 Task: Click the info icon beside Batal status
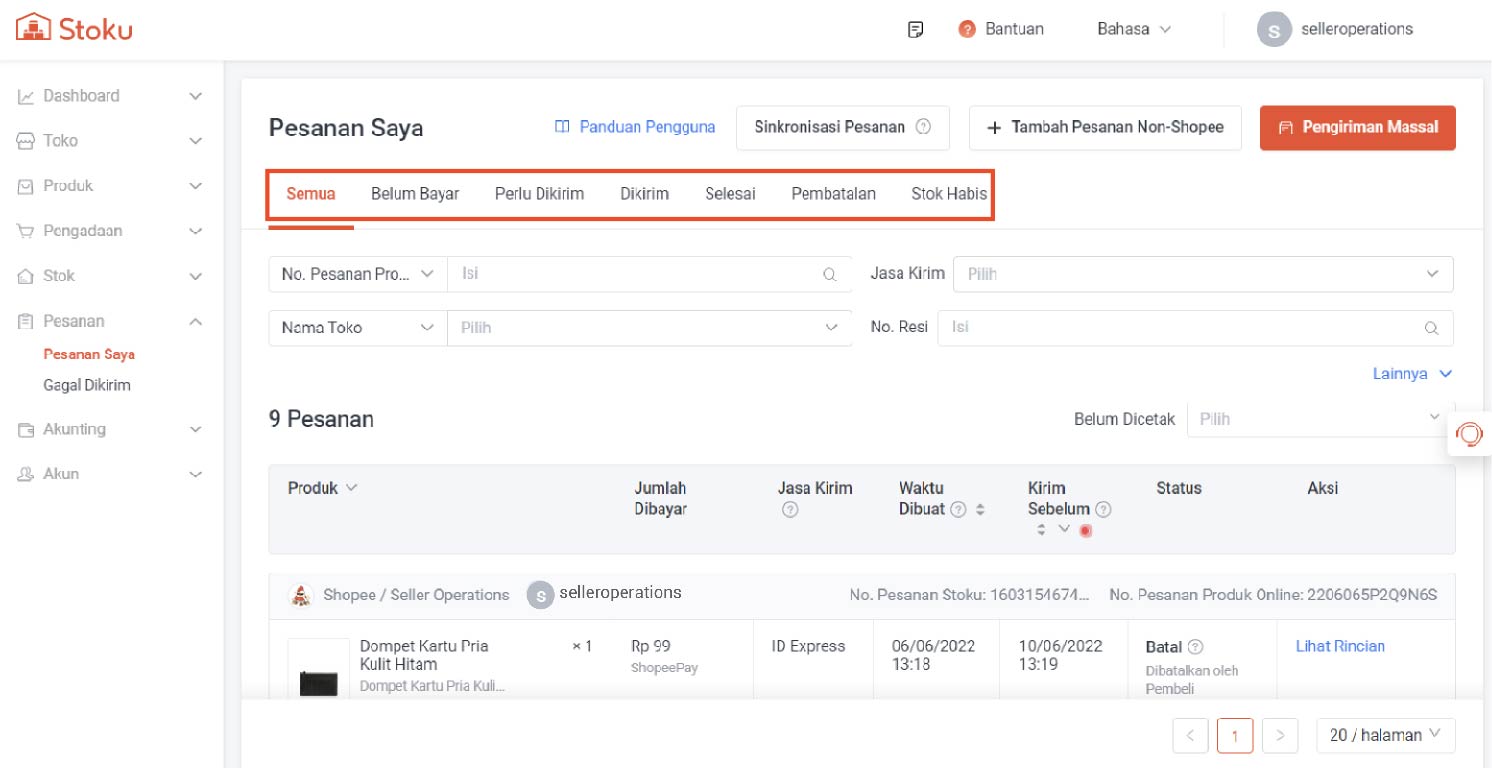tap(1195, 647)
